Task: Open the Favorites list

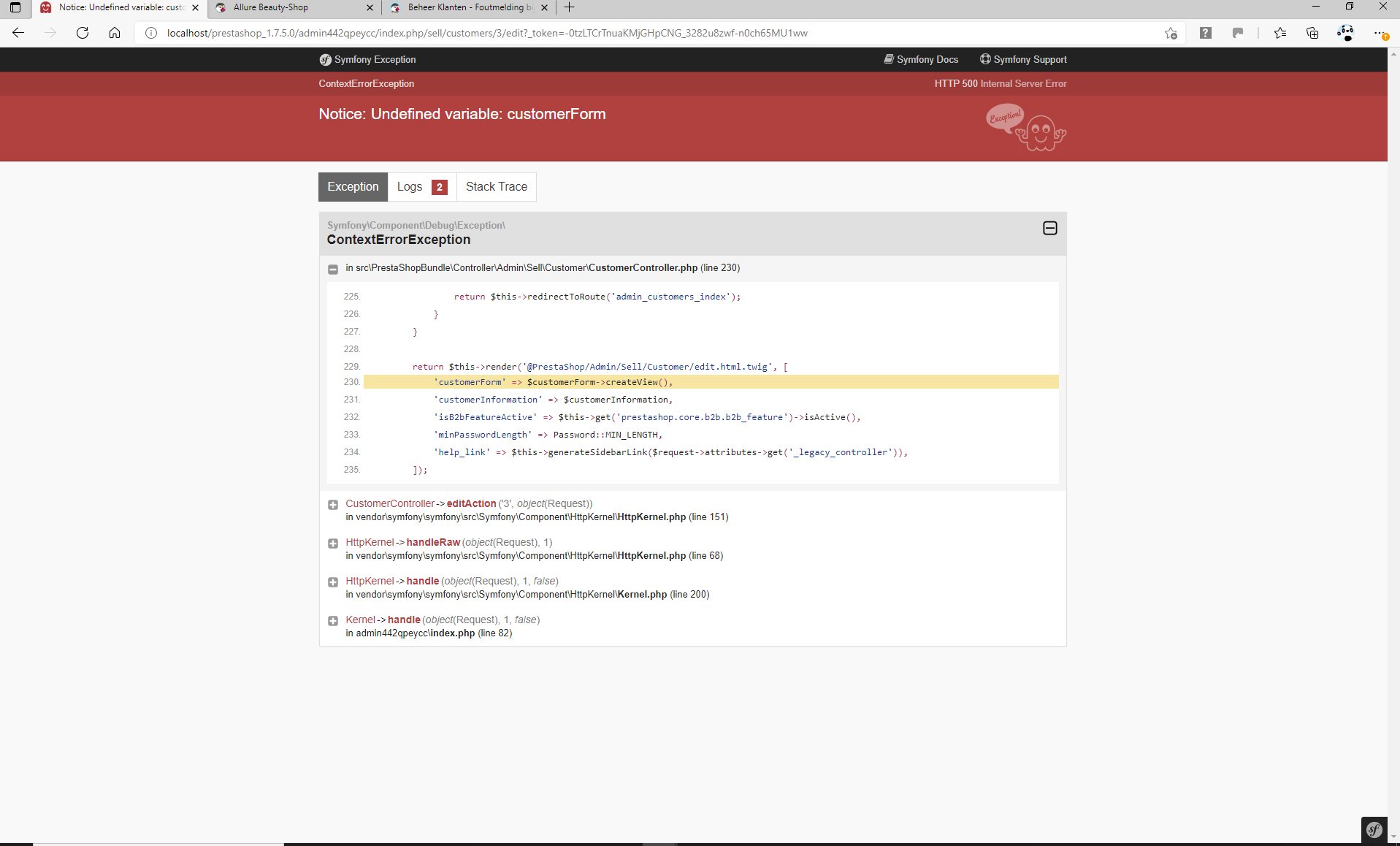Action: coord(1280,33)
